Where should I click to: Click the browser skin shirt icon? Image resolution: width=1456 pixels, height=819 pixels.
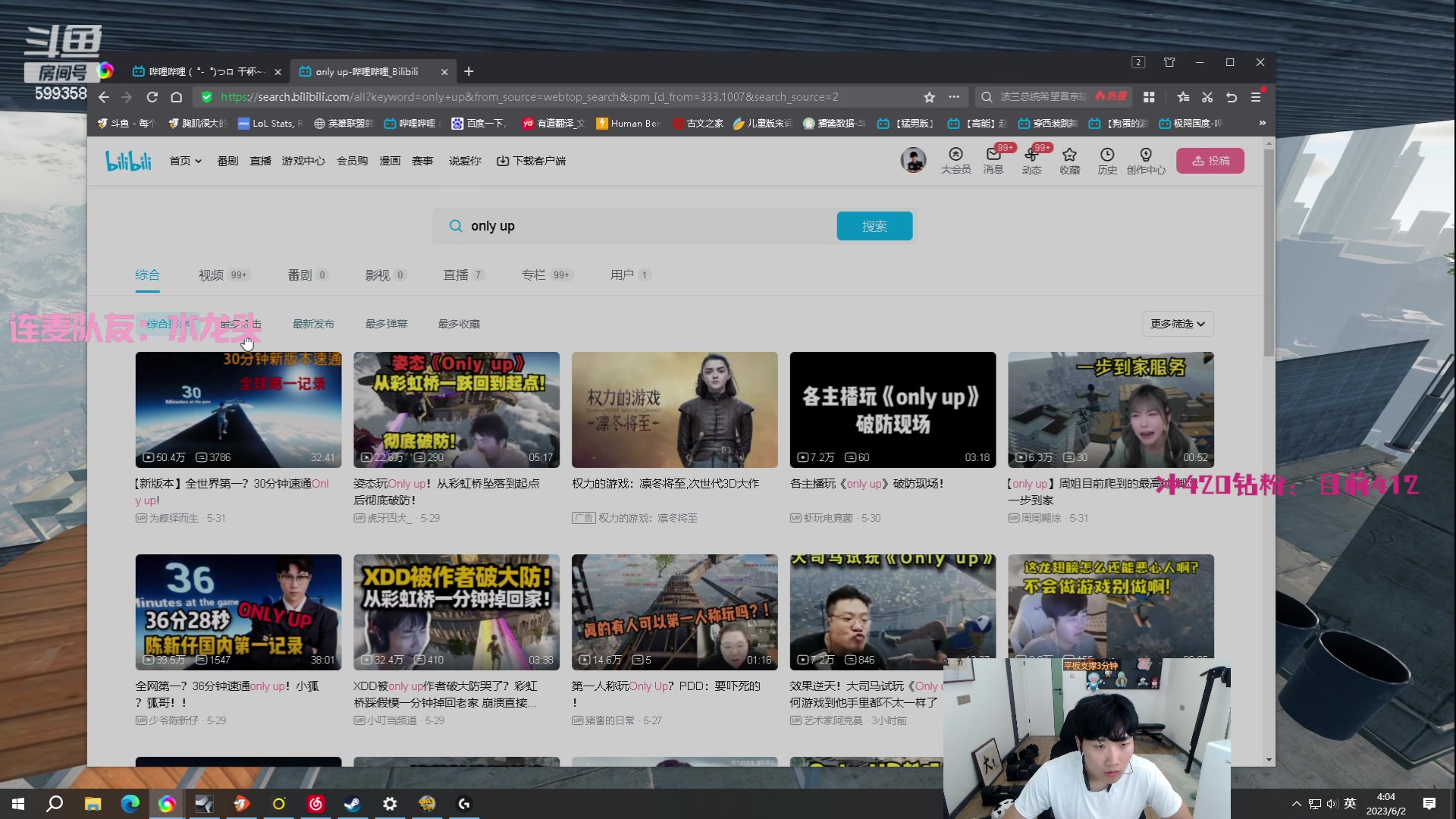click(1169, 62)
